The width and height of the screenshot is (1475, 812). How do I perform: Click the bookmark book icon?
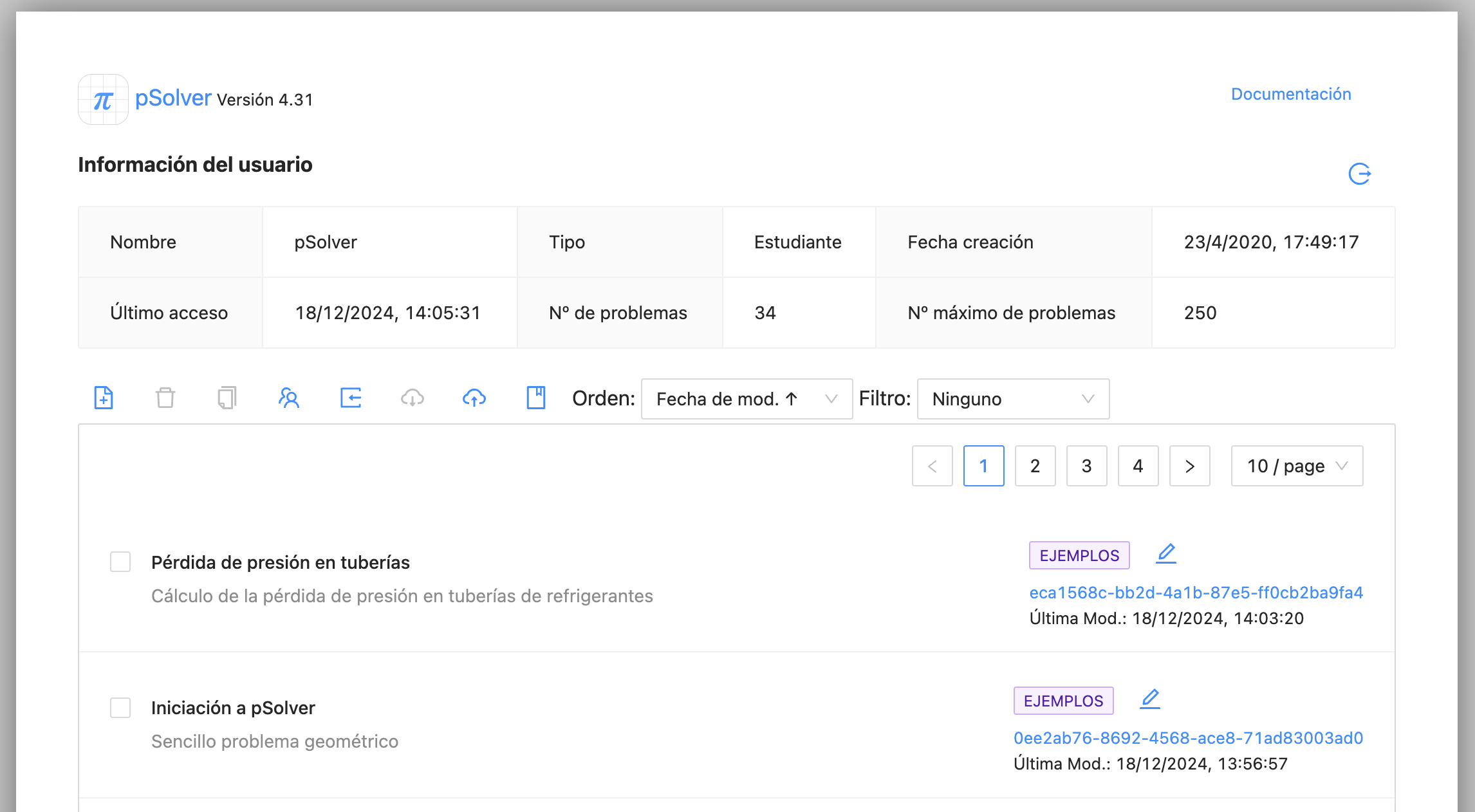(x=536, y=398)
